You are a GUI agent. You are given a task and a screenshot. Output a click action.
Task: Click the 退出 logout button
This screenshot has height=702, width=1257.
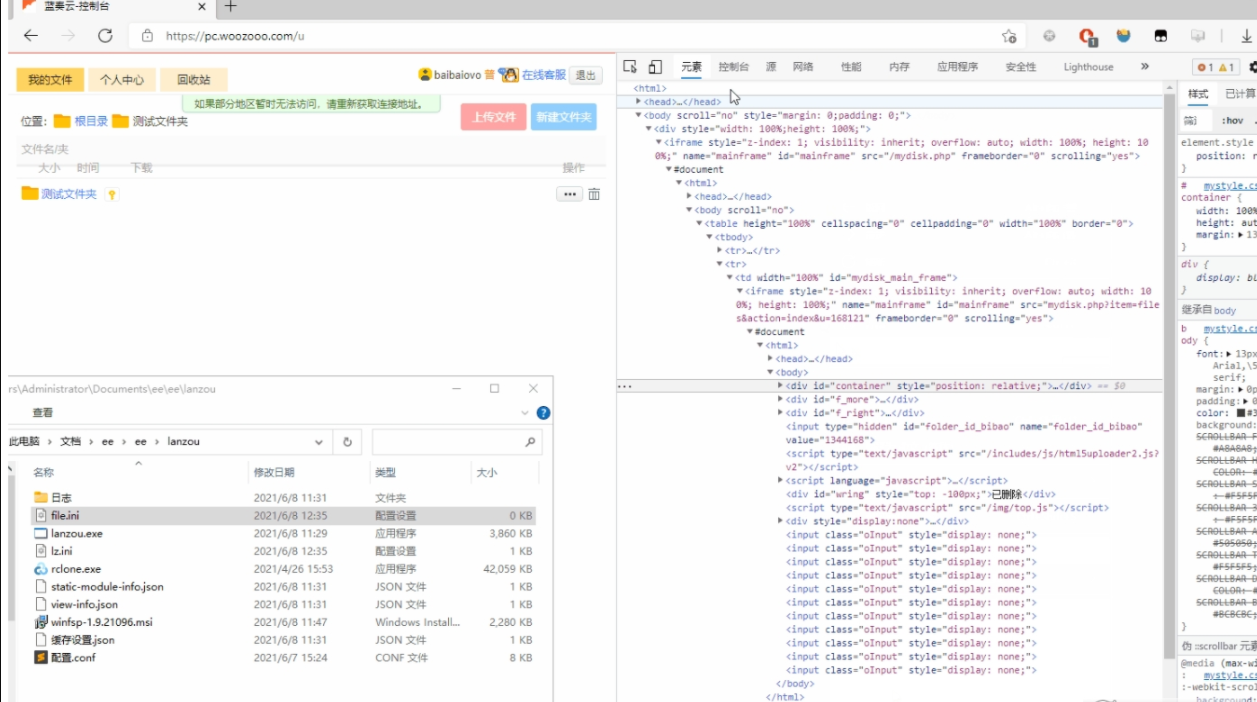[585, 75]
